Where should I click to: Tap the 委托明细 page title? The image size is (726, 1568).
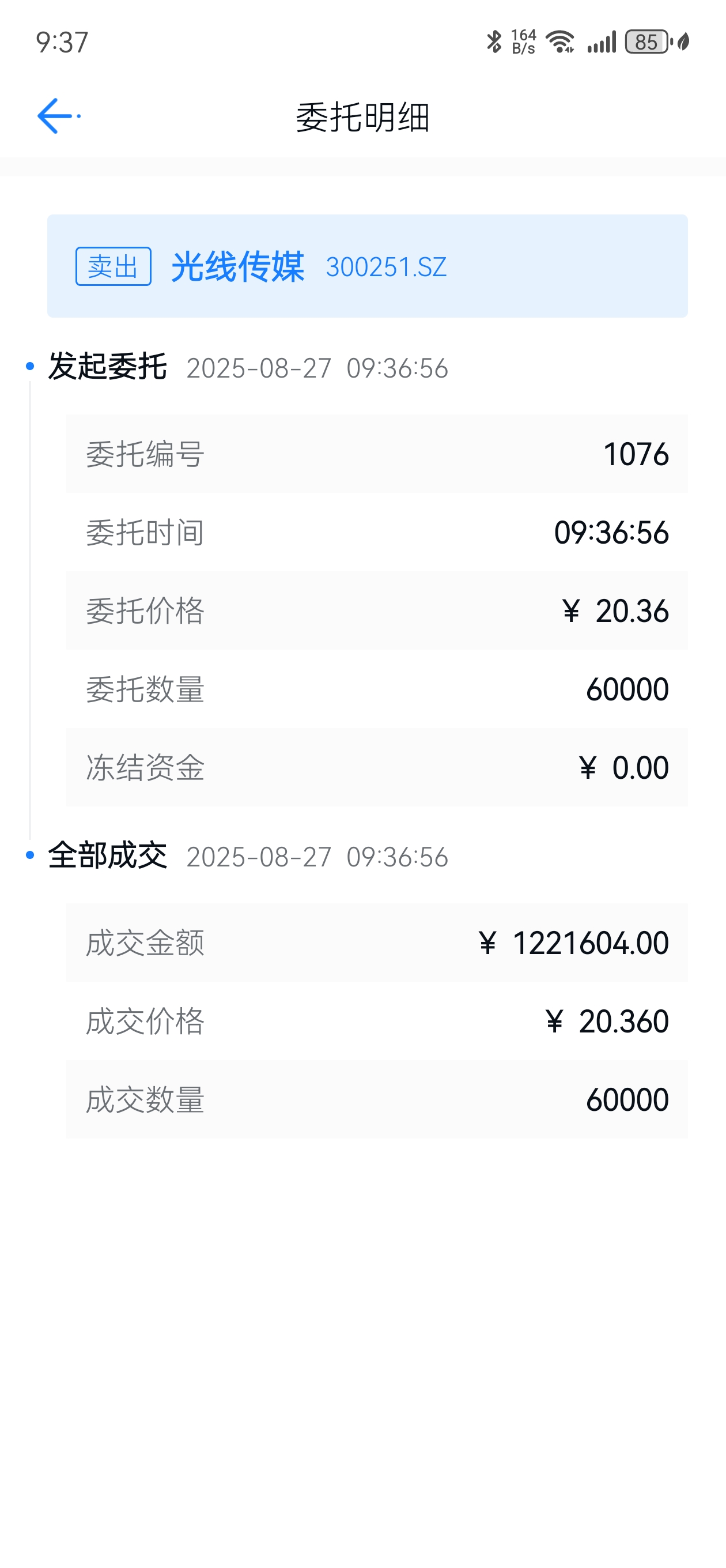coord(362,116)
